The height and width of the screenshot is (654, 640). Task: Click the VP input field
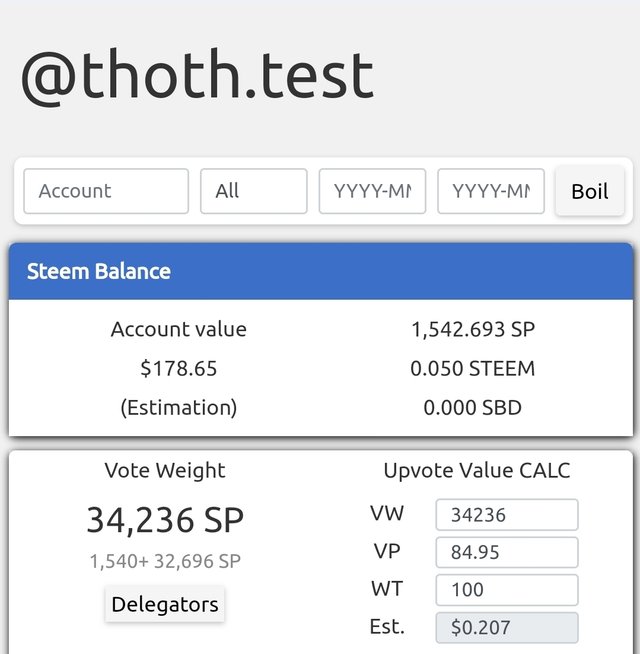pos(507,552)
